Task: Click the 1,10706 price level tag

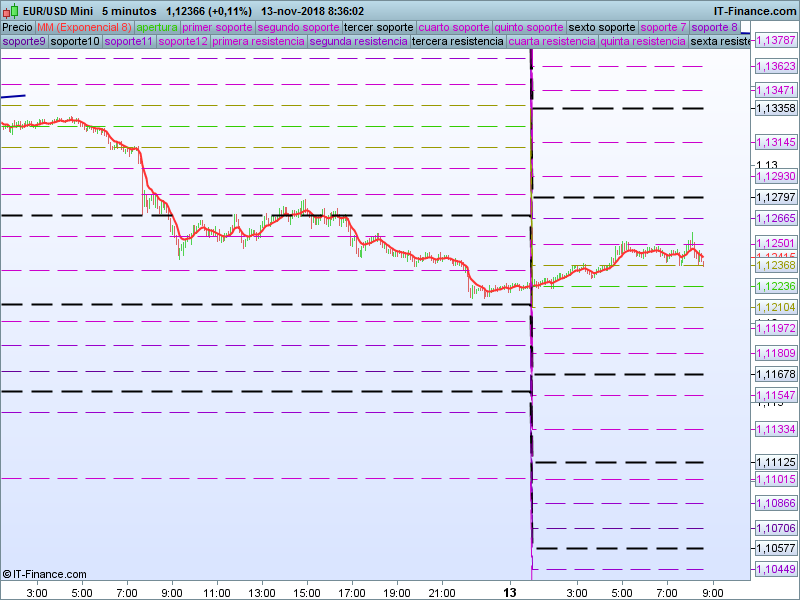Action: tap(776, 528)
